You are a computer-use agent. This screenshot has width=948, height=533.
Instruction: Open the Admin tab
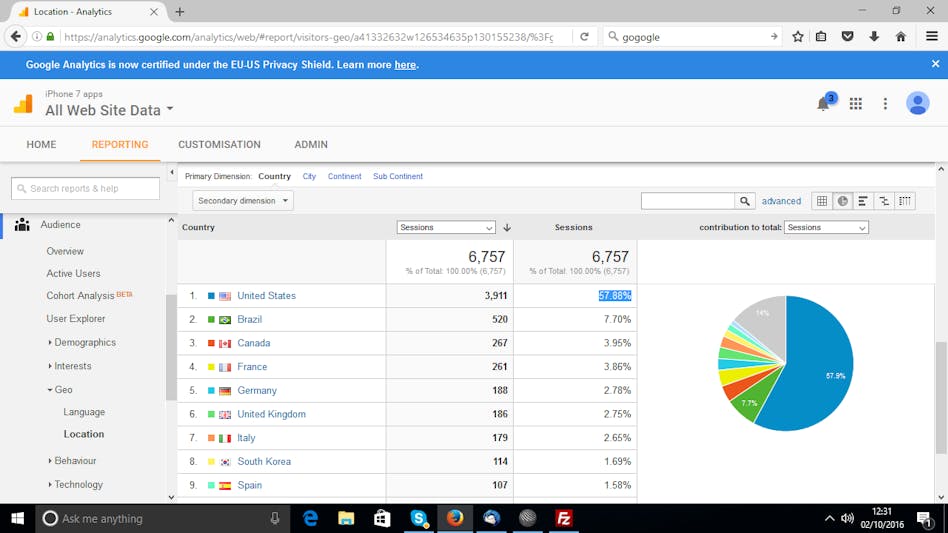pos(311,145)
